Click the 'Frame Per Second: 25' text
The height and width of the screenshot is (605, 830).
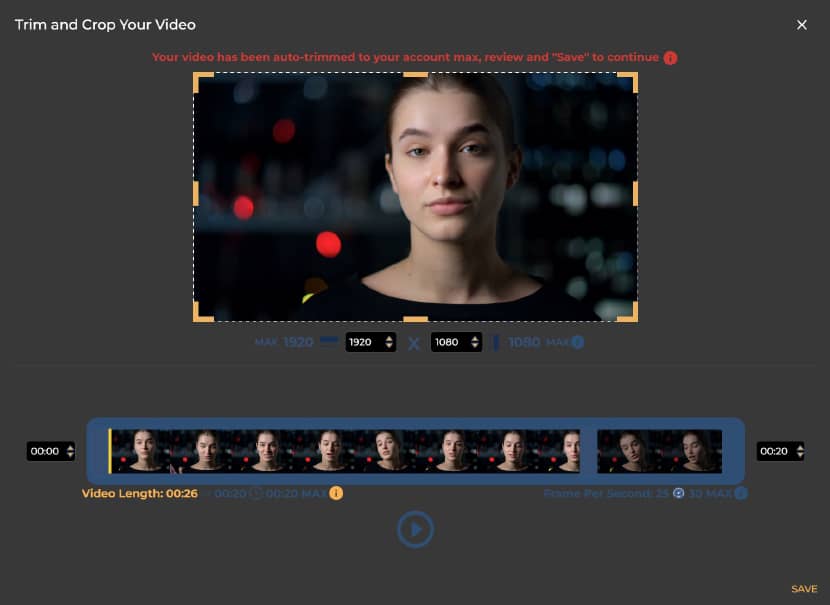point(607,493)
